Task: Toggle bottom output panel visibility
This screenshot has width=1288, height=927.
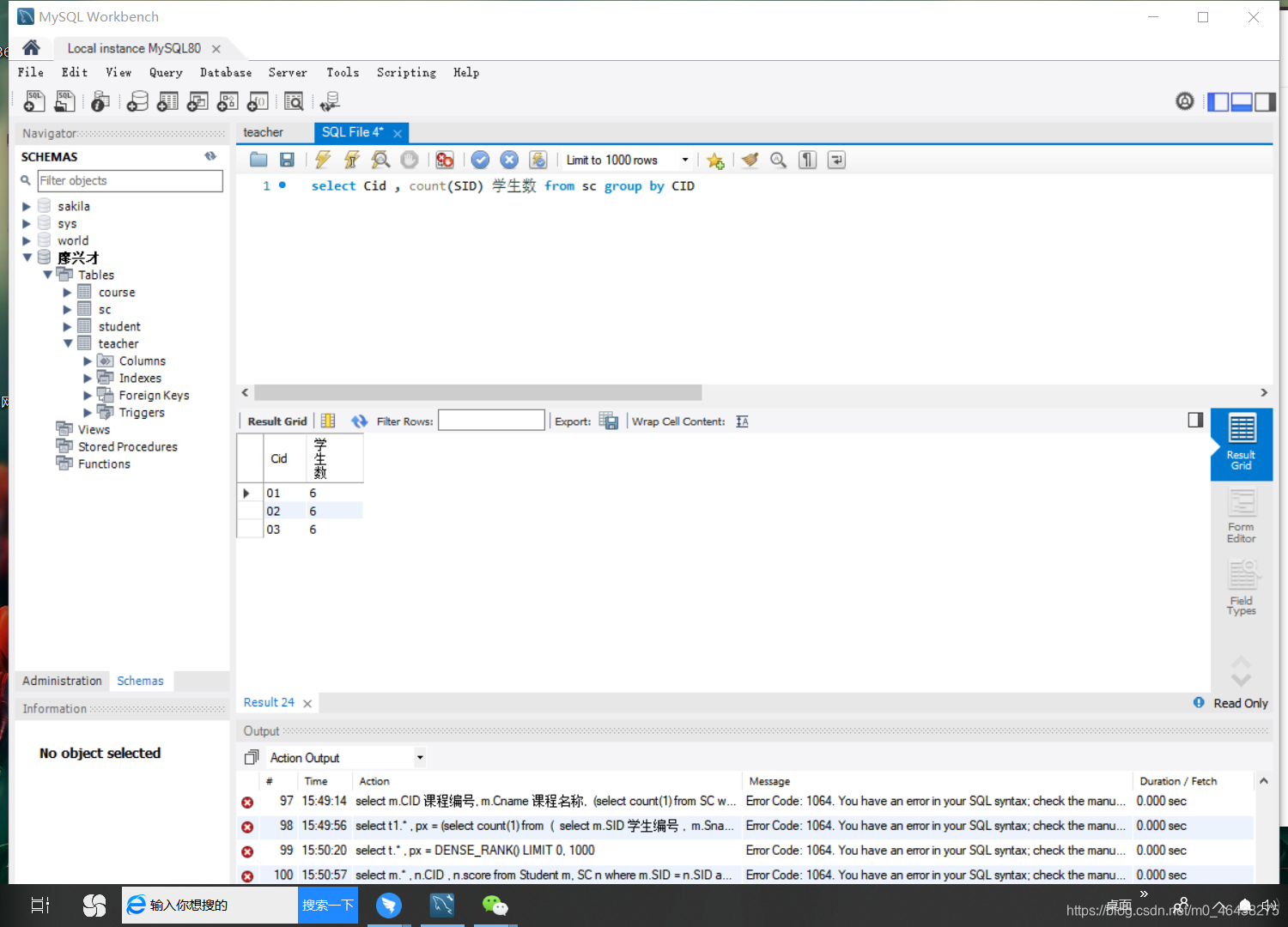Action: 1242,102
